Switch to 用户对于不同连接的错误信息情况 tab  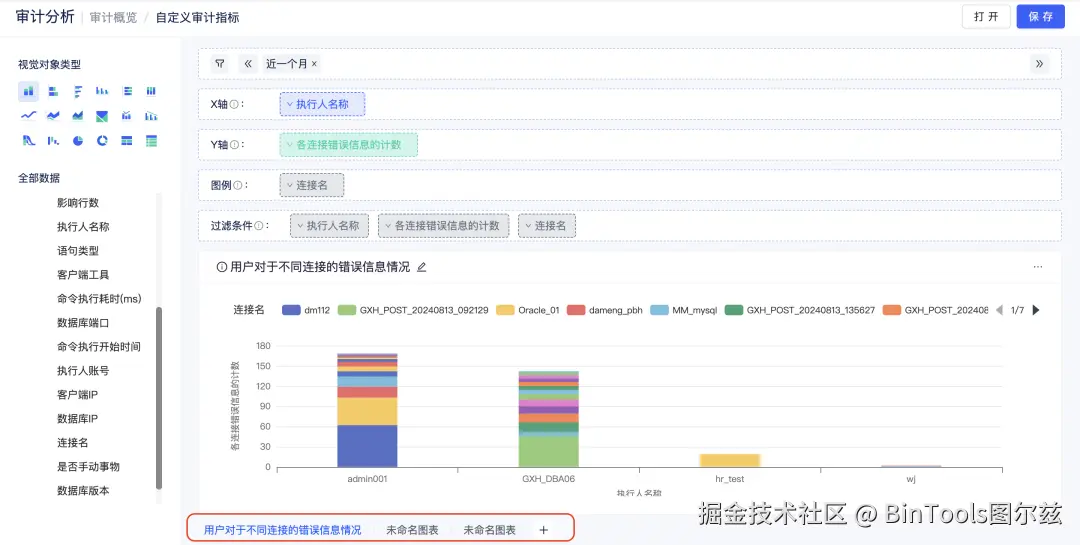[282, 530]
